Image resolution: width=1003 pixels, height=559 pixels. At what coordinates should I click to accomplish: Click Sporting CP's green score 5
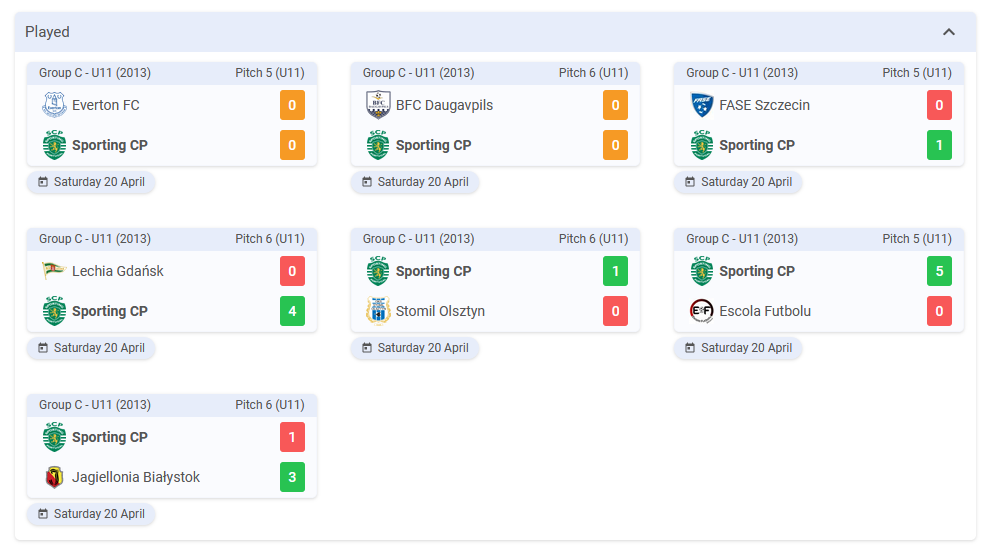pyautogui.click(x=940, y=271)
